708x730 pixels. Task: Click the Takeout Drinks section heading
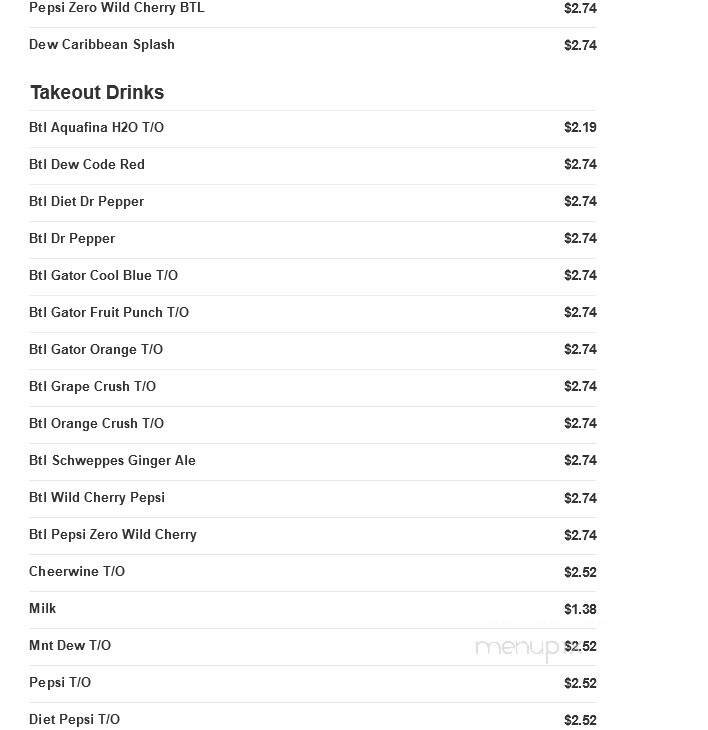pyautogui.click(x=97, y=93)
